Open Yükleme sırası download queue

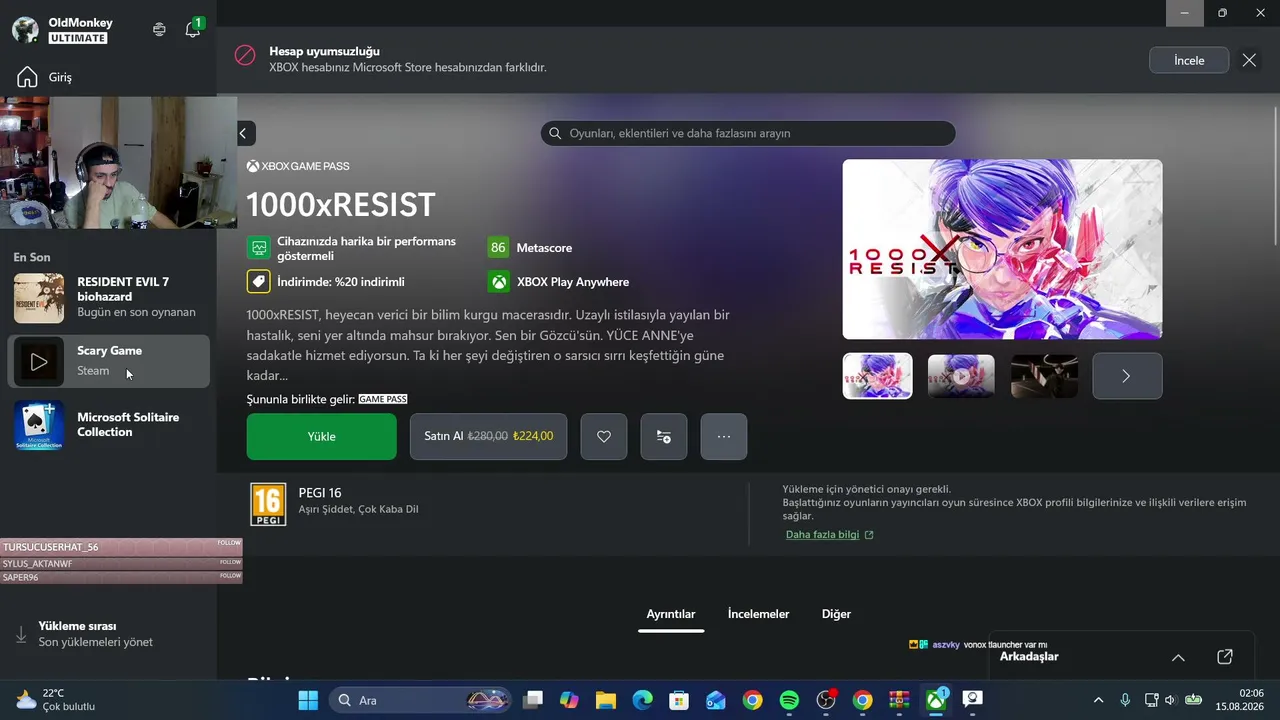[95, 634]
